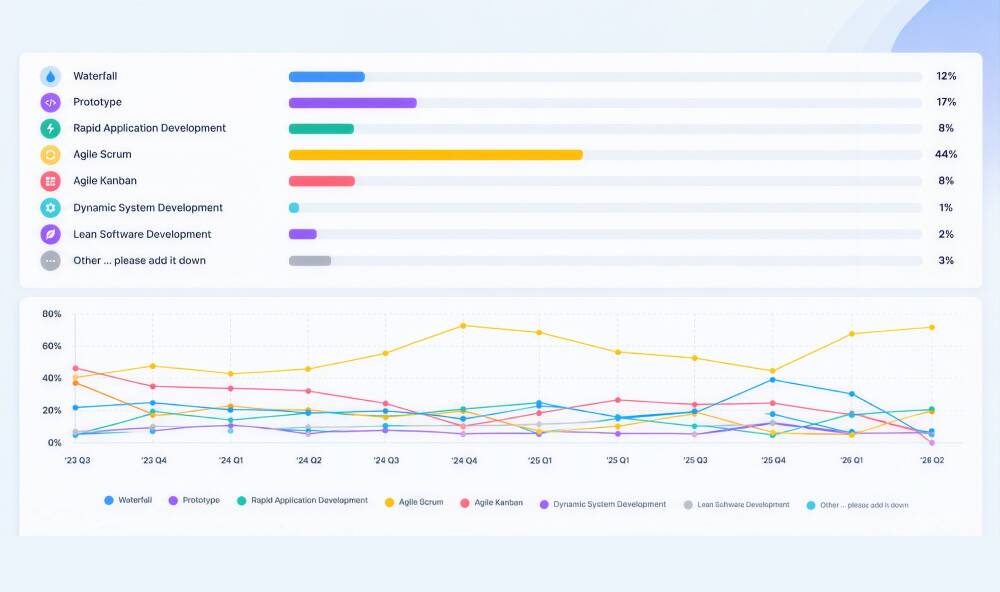Click the Other ellipsis gray icon
Viewport: 1000px width, 592px height.
(50, 261)
